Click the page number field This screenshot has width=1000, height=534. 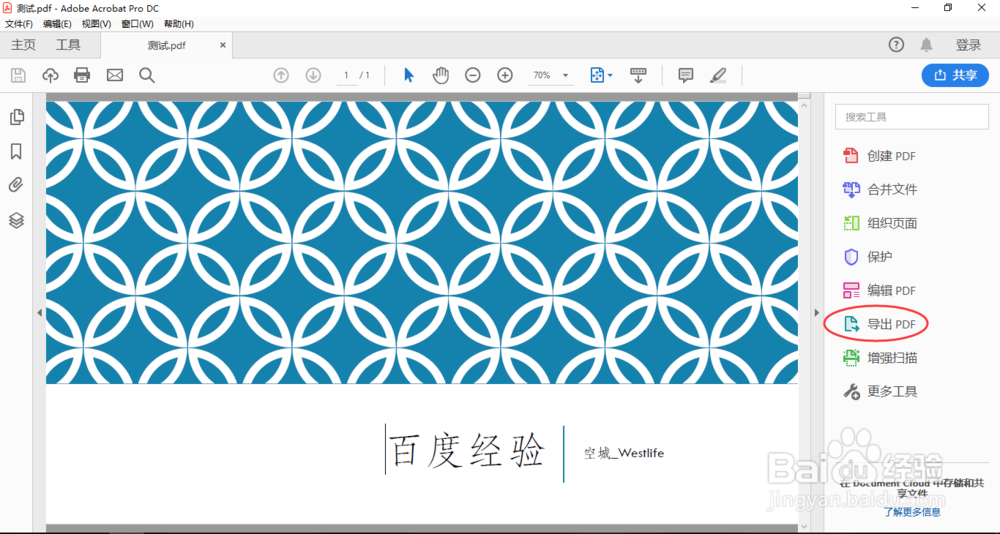pos(346,75)
